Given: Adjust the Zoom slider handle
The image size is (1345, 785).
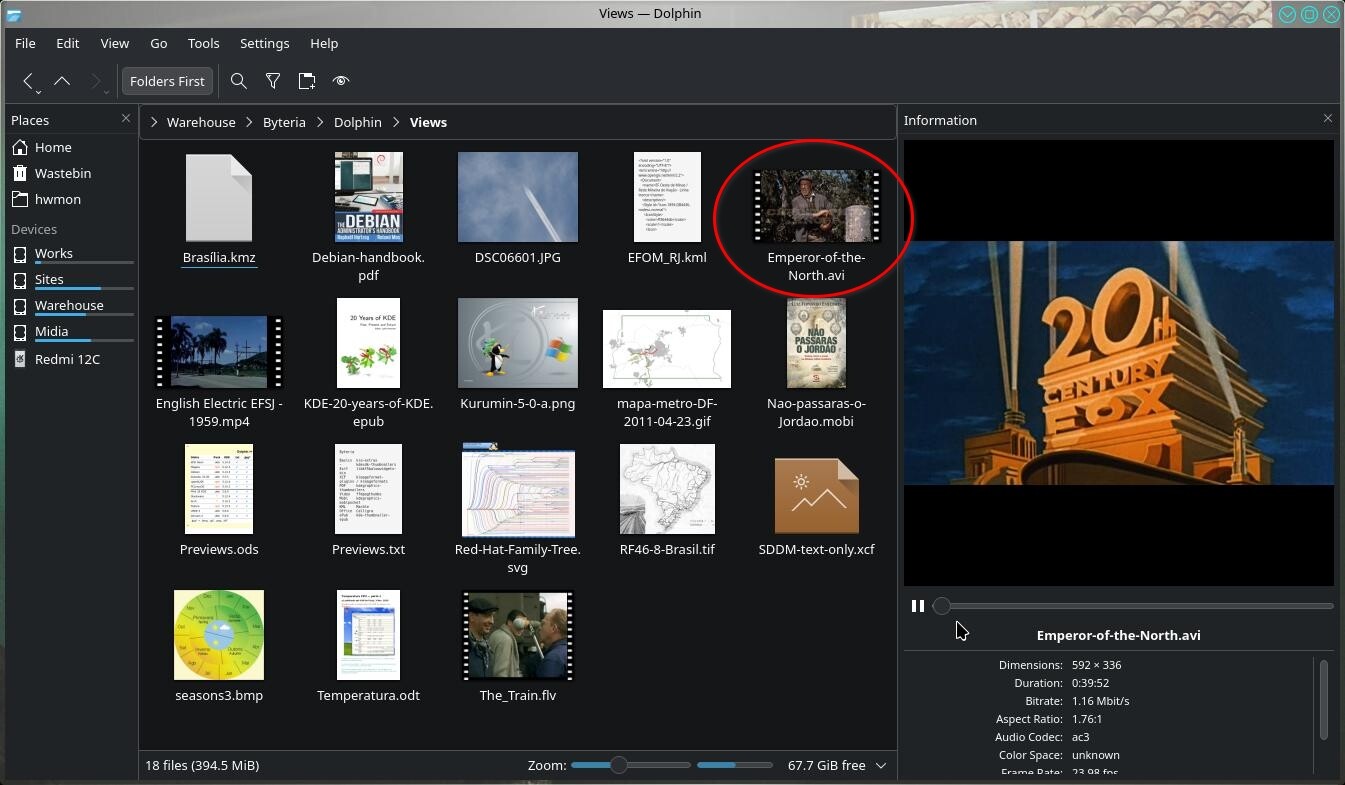Looking at the screenshot, I should (619, 765).
